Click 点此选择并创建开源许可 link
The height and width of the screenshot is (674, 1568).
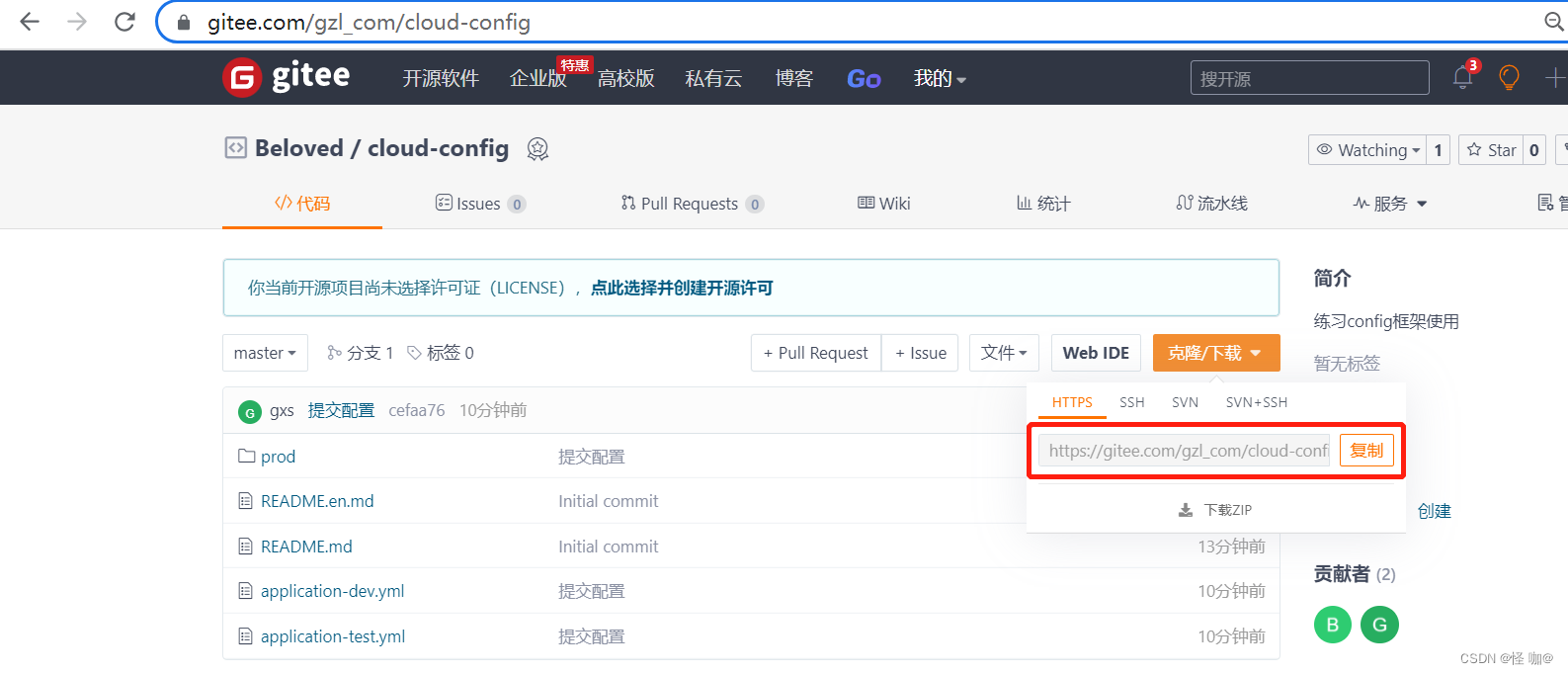682,288
